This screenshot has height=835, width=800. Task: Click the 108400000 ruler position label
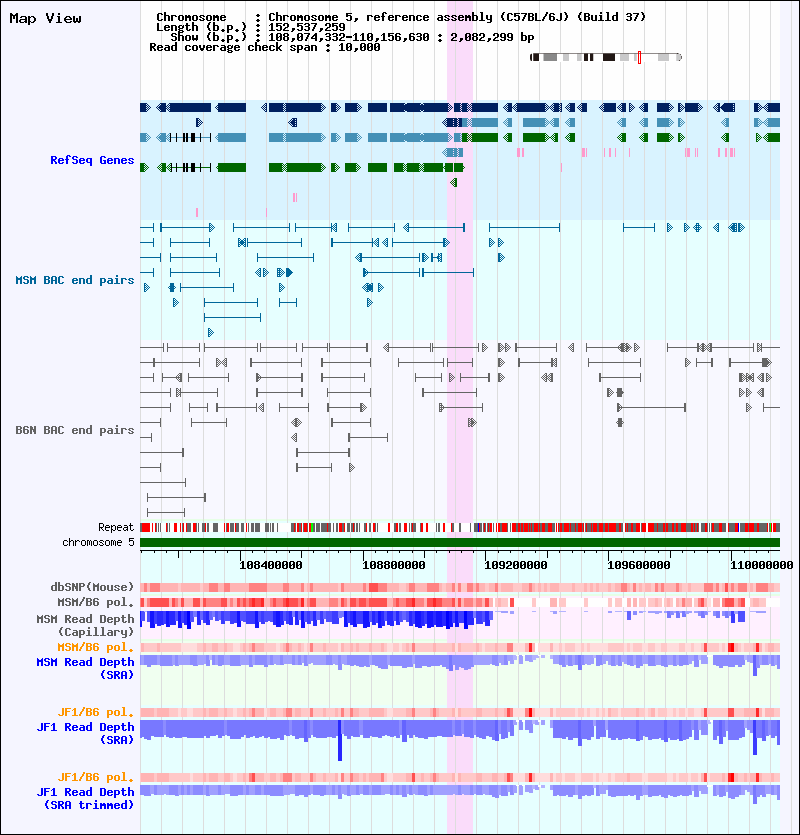[271, 565]
